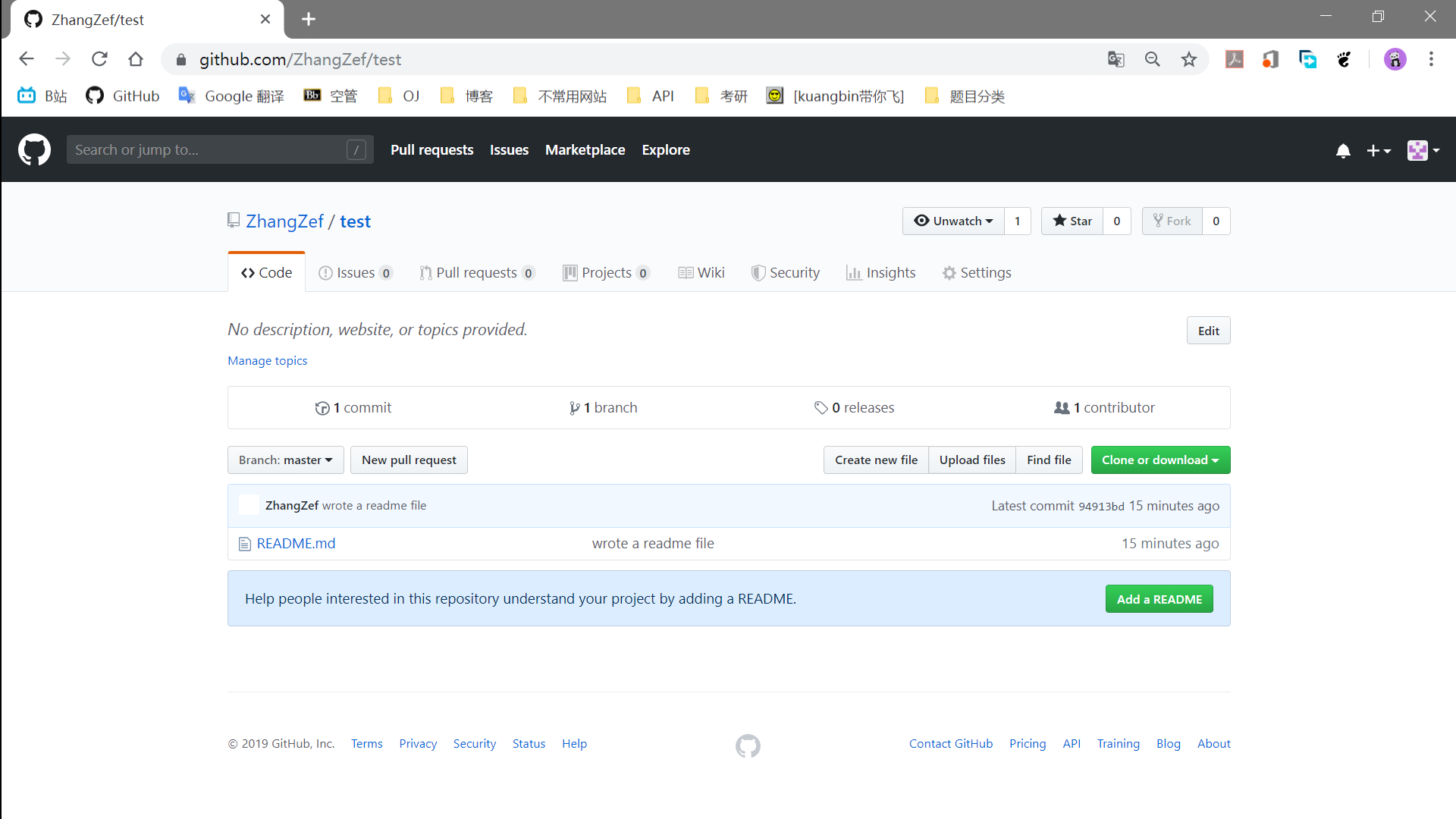Viewport: 1456px width, 819px height.
Task: Click the bookmark star icon in address bar
Action: point(1188,59)
